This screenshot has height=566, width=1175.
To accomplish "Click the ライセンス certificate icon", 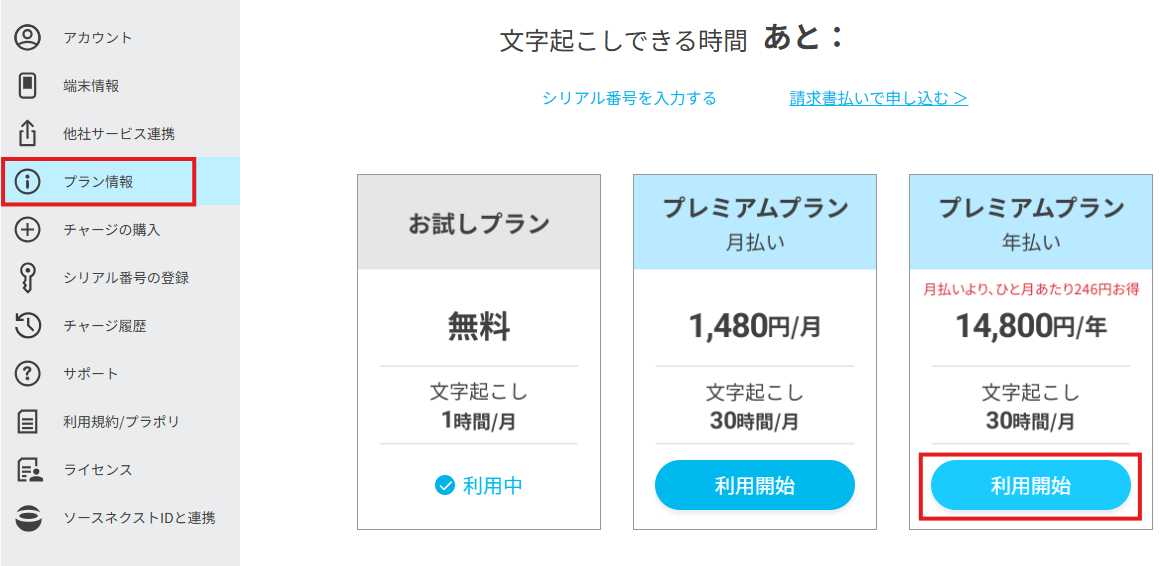I will click(x=28, y=470).
